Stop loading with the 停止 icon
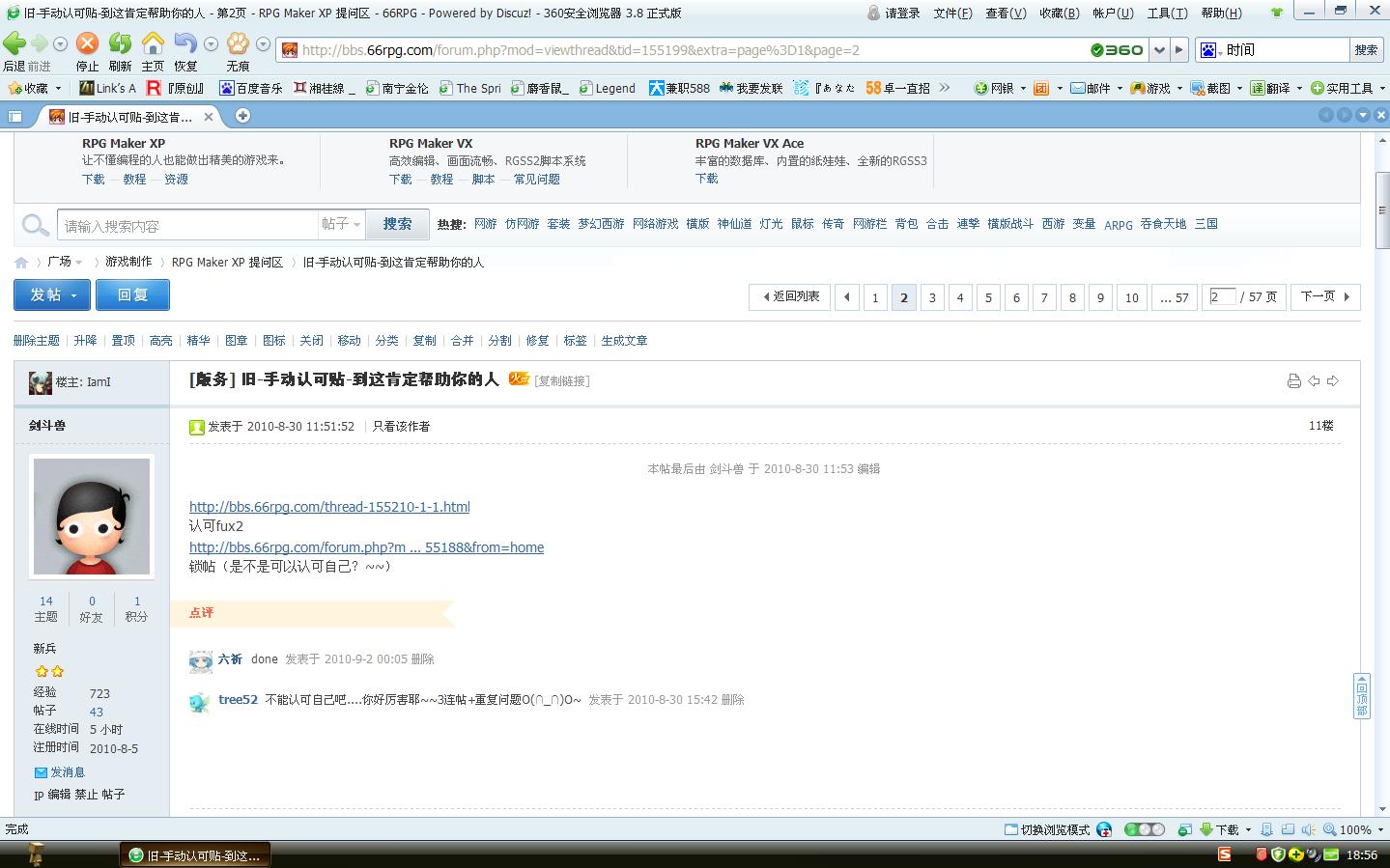Viewport: 1390px width, 868px height. (x=87, y=43)
